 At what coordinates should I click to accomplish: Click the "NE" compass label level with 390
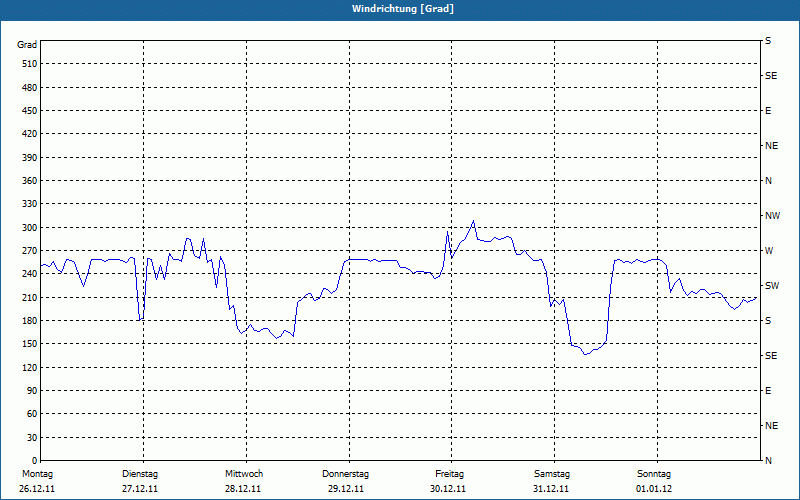pos(772,146)
